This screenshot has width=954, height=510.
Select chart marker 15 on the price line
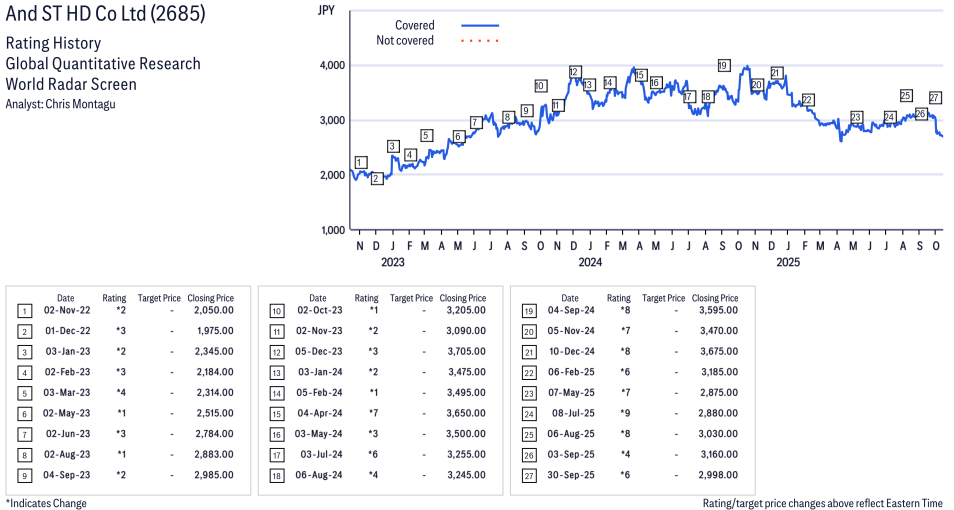click(x=640, y=75)
